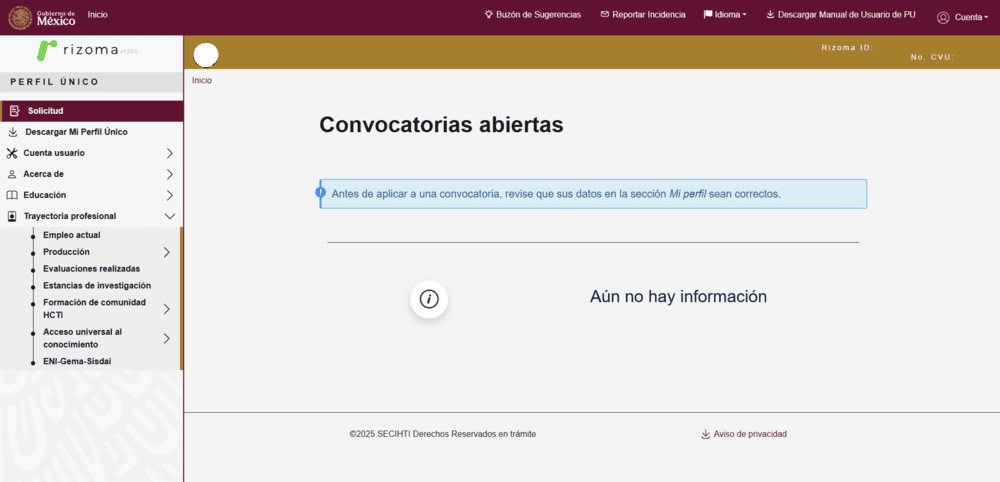Click the SECIHTI Derechos Reservados footer text
The image size is (1000, 482).
click(x=443, y=434)
